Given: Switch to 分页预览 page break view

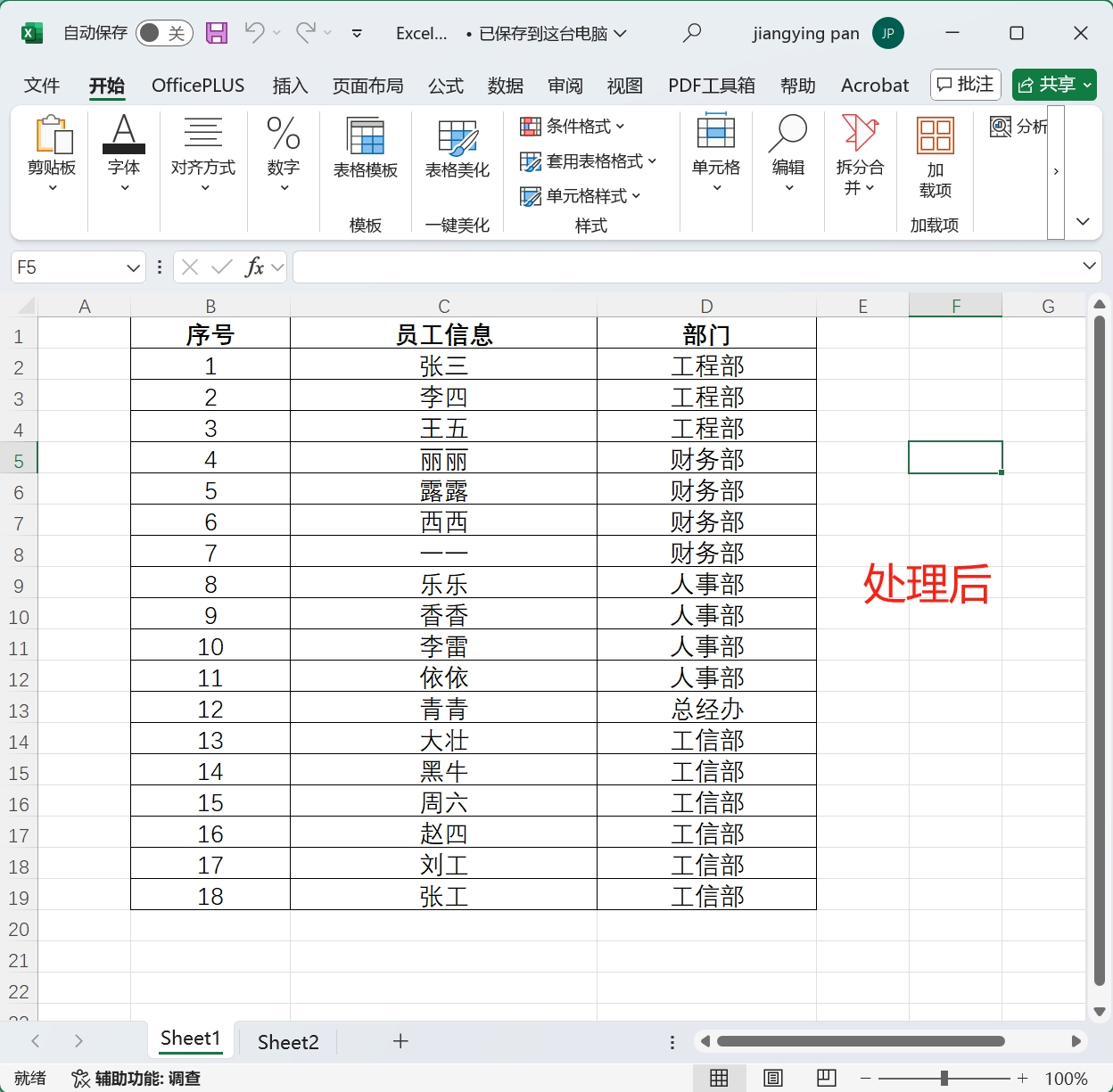Looking at the screenshot, I should click(x=825, y=1078).
